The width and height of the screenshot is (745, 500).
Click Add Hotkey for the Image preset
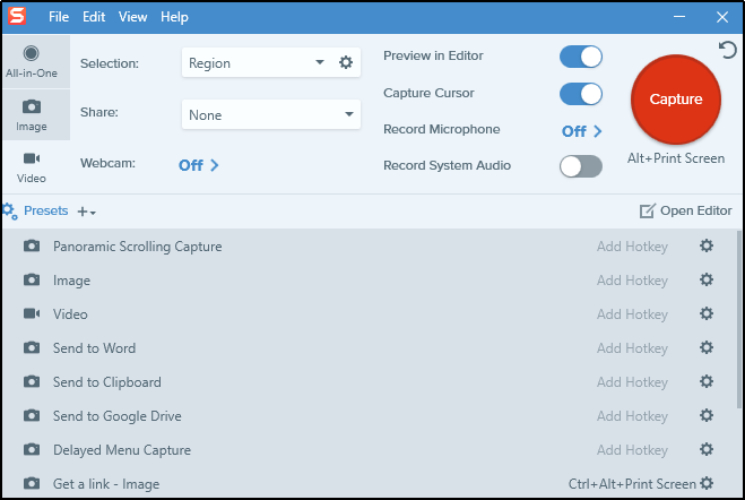632,281
